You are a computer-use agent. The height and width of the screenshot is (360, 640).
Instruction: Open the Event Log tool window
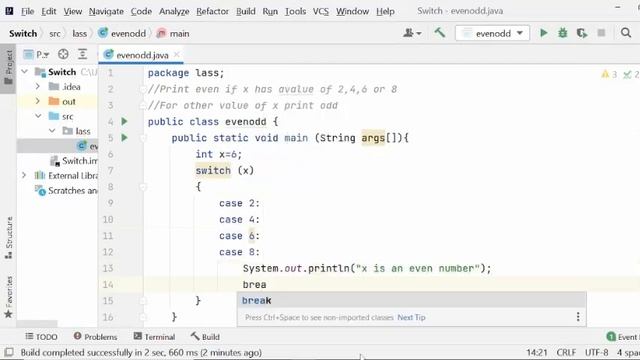623,337
